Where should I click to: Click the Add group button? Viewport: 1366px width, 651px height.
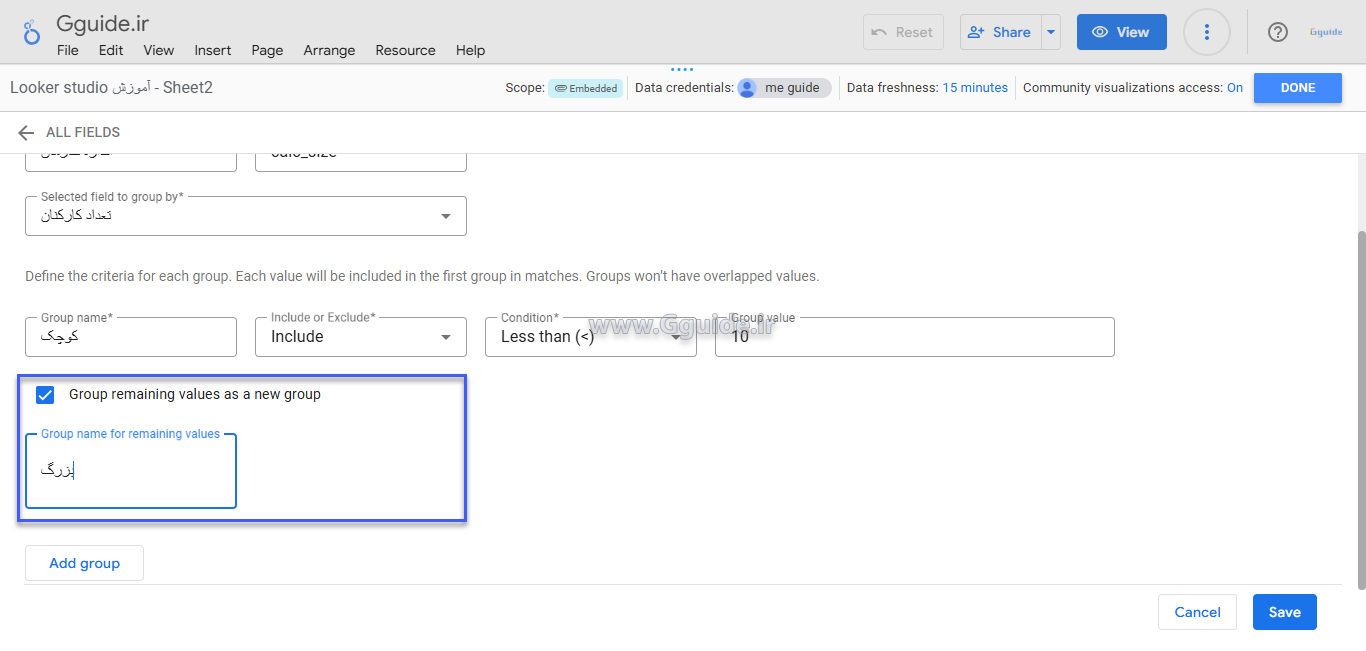[x=84, y=563]
